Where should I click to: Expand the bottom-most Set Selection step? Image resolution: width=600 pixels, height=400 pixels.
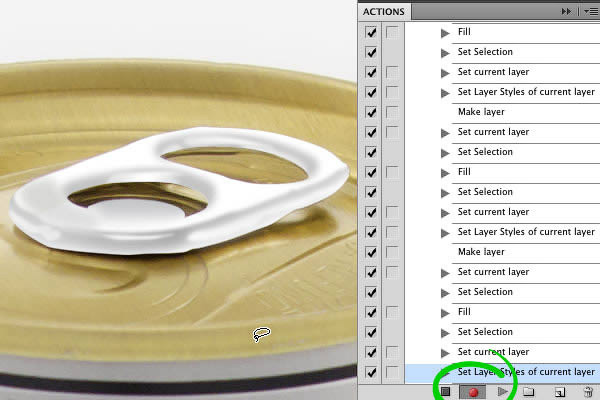(445, 333)
